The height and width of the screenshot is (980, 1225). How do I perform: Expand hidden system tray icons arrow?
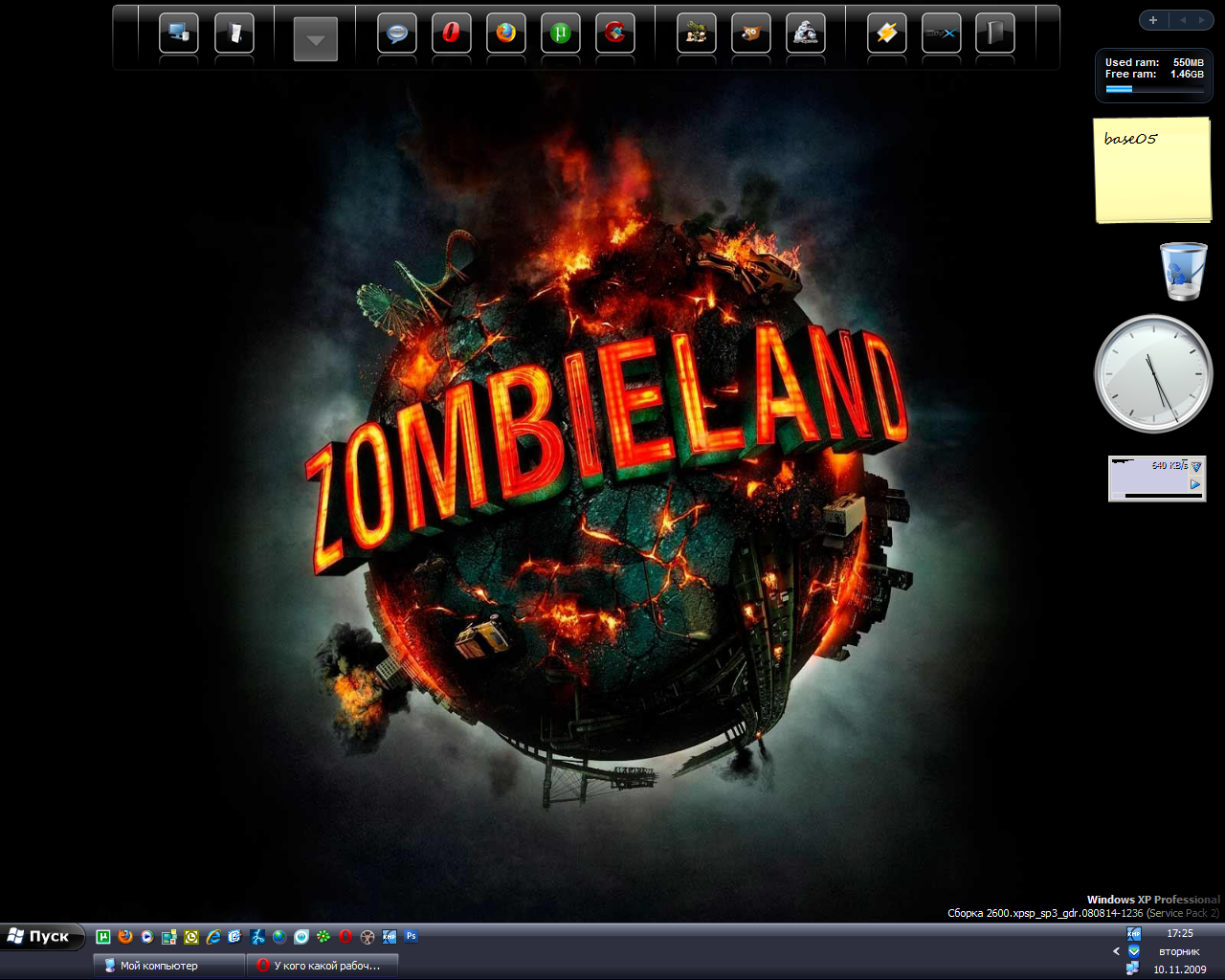1116,951
